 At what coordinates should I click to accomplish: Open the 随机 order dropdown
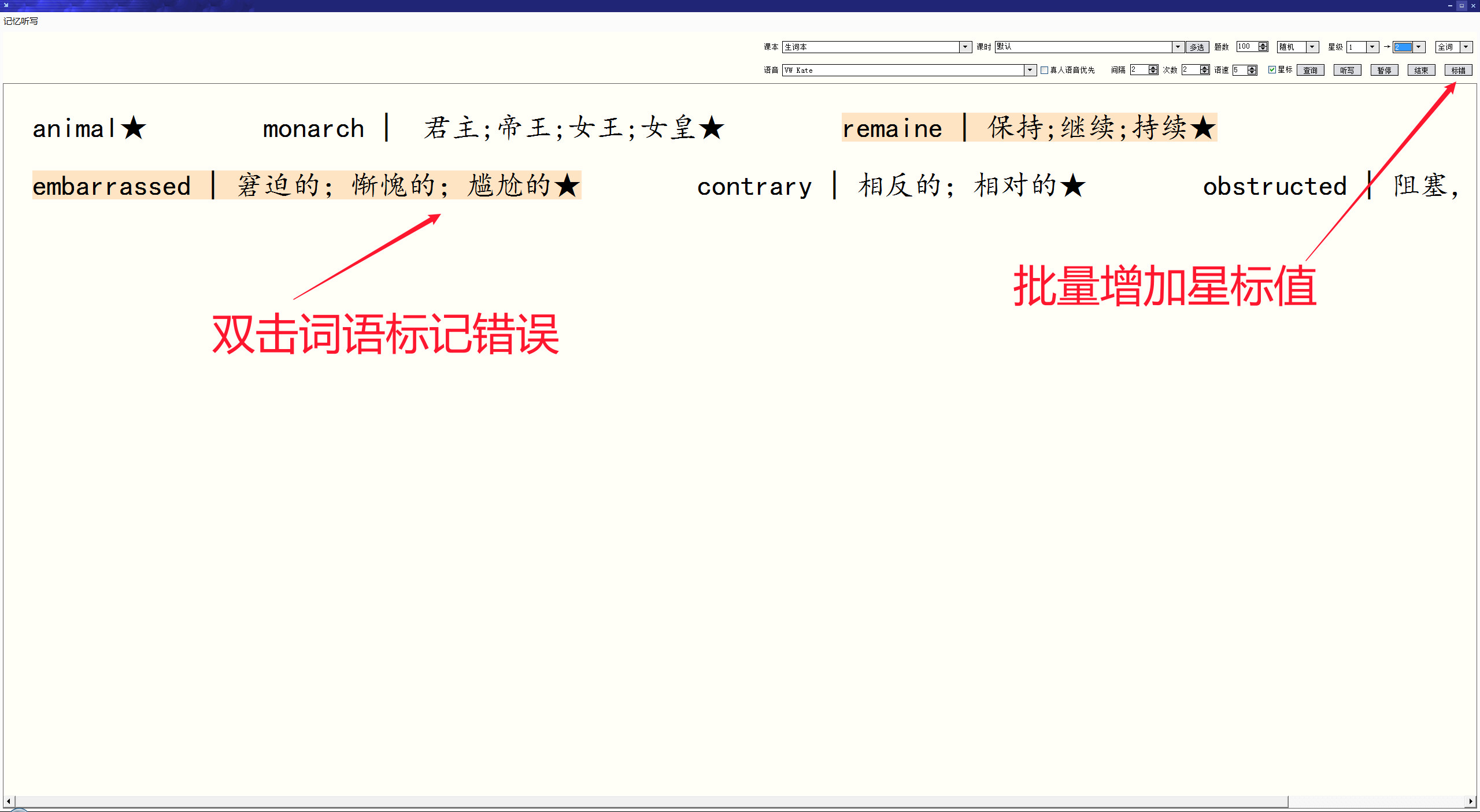coord(1312,47)
